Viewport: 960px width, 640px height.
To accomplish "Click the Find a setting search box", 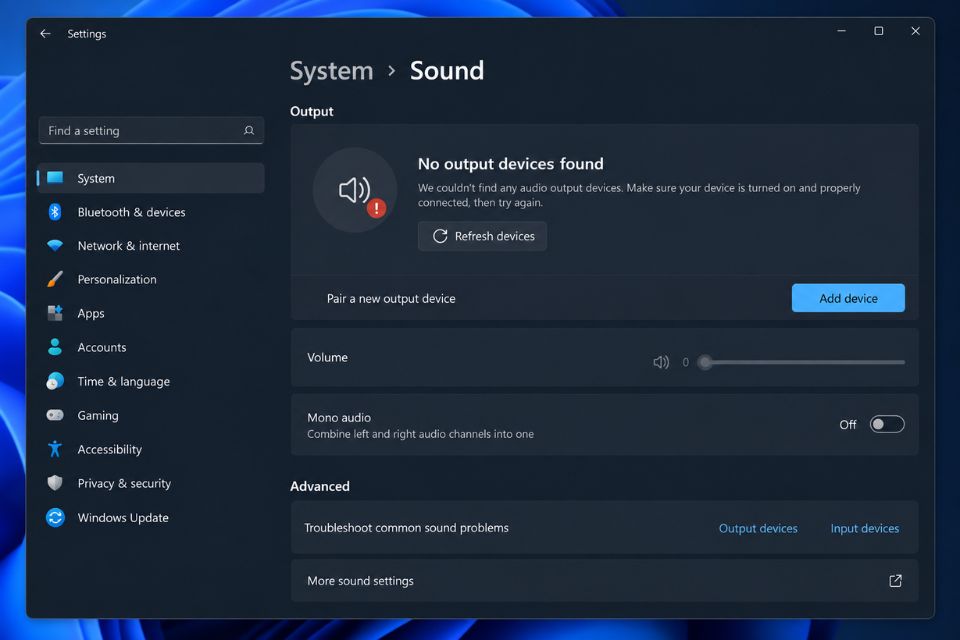I will [x=151, y=130].
